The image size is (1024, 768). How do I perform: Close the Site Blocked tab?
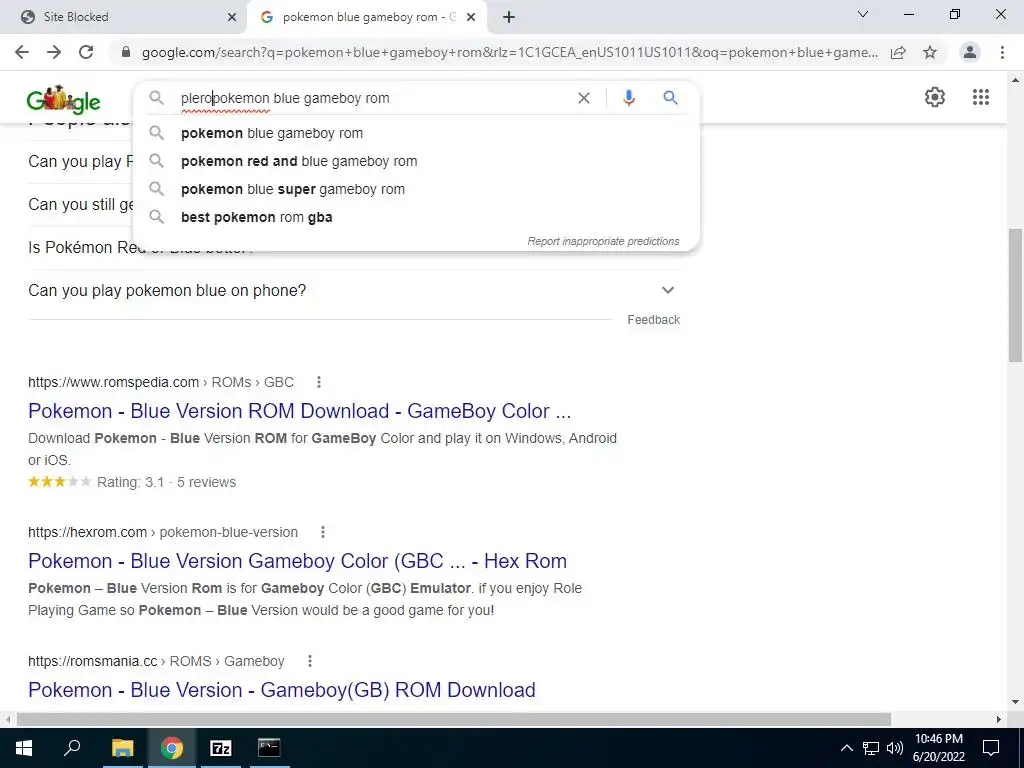pos(232,18)
